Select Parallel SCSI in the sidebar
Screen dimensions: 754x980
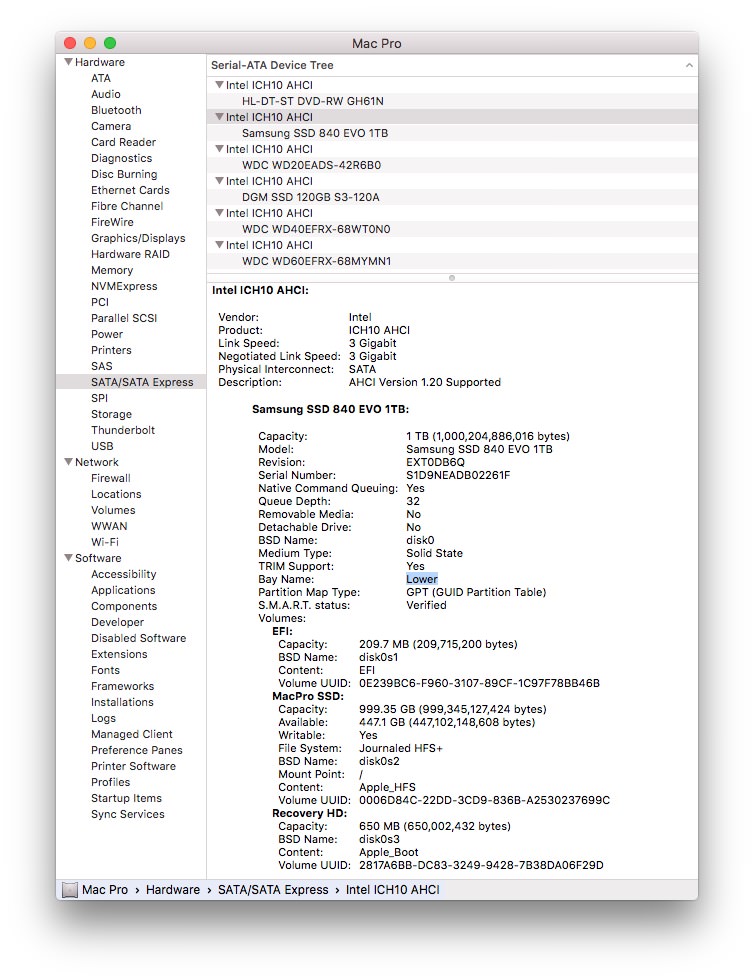click(x=124, y=318)
